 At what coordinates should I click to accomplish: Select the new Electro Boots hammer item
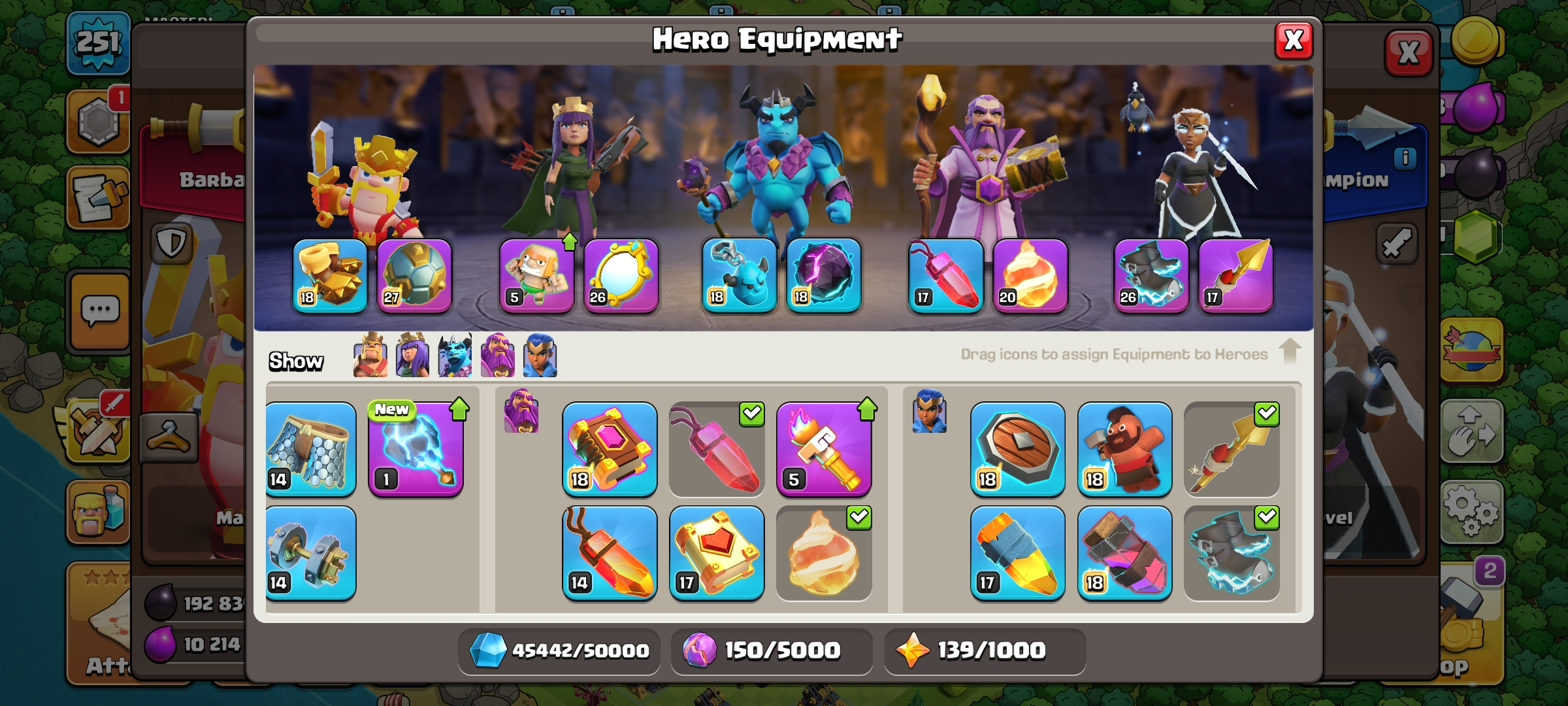pyautogui.click(x=416, y=449)
